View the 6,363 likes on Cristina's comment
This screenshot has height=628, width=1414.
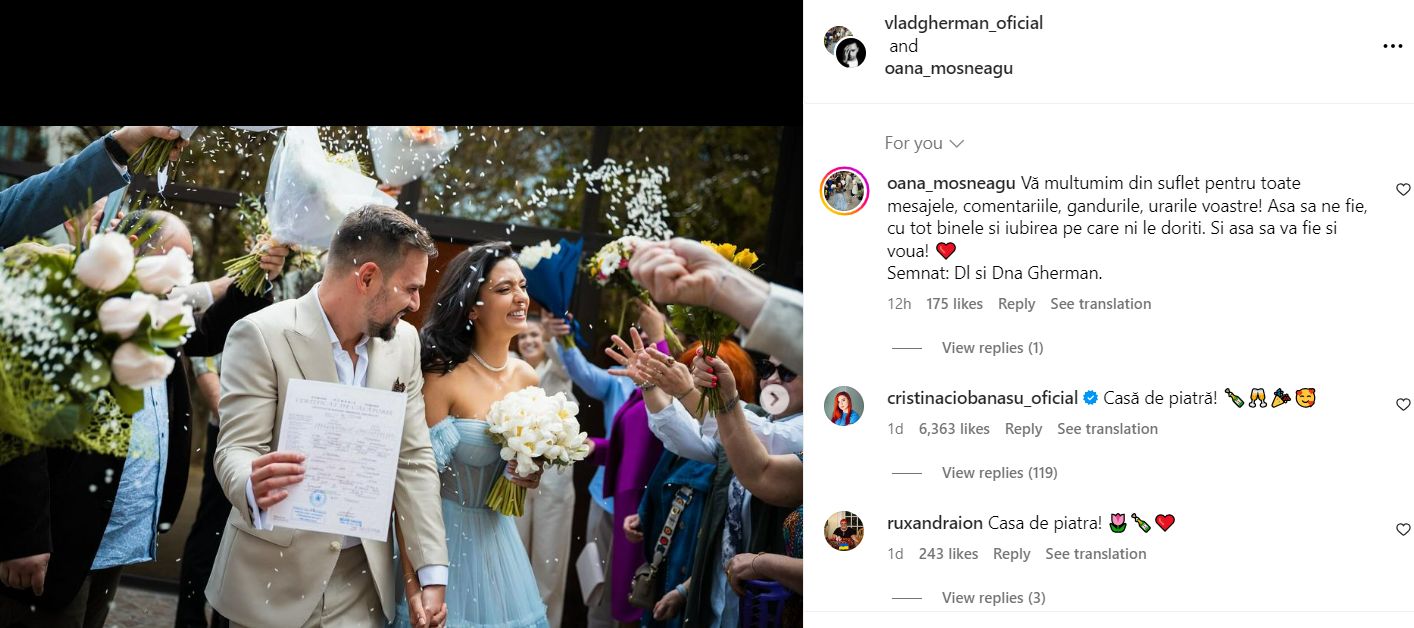954,429
